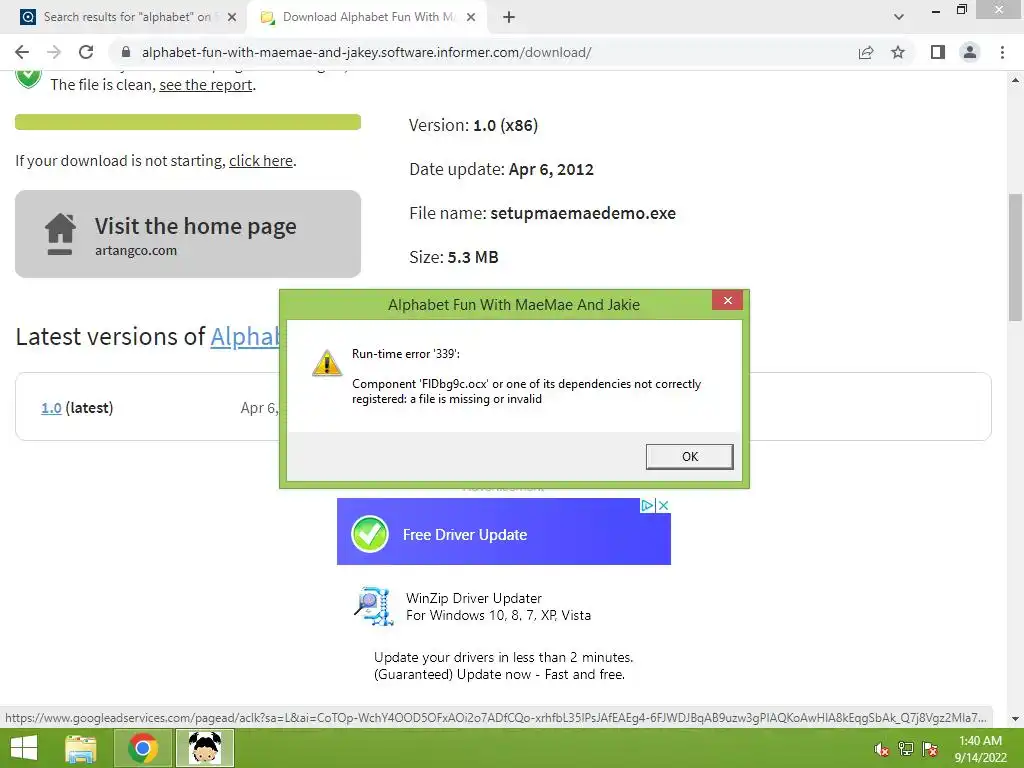Reload the current page

(x=86, y=52)
